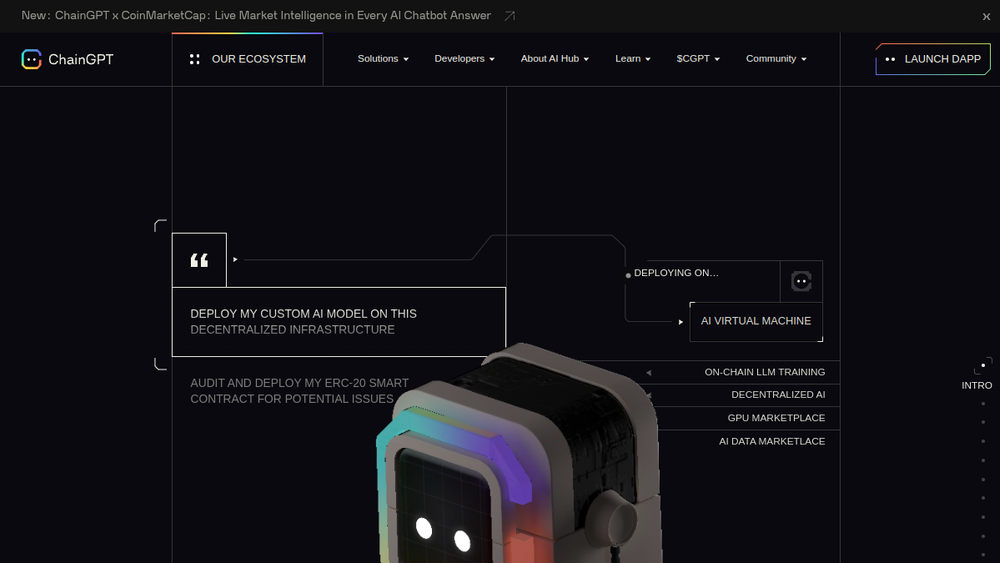Expand the Solutions dropdown menu

[383, 59]
